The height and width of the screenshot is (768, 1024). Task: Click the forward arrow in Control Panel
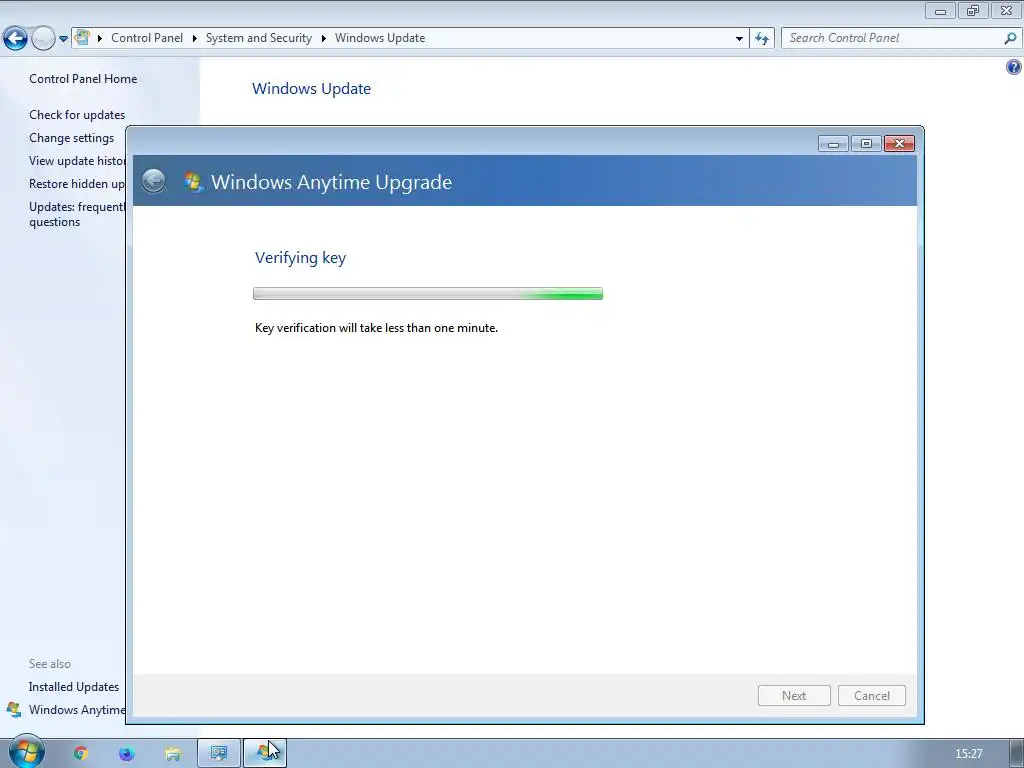(x=43, y=39)
